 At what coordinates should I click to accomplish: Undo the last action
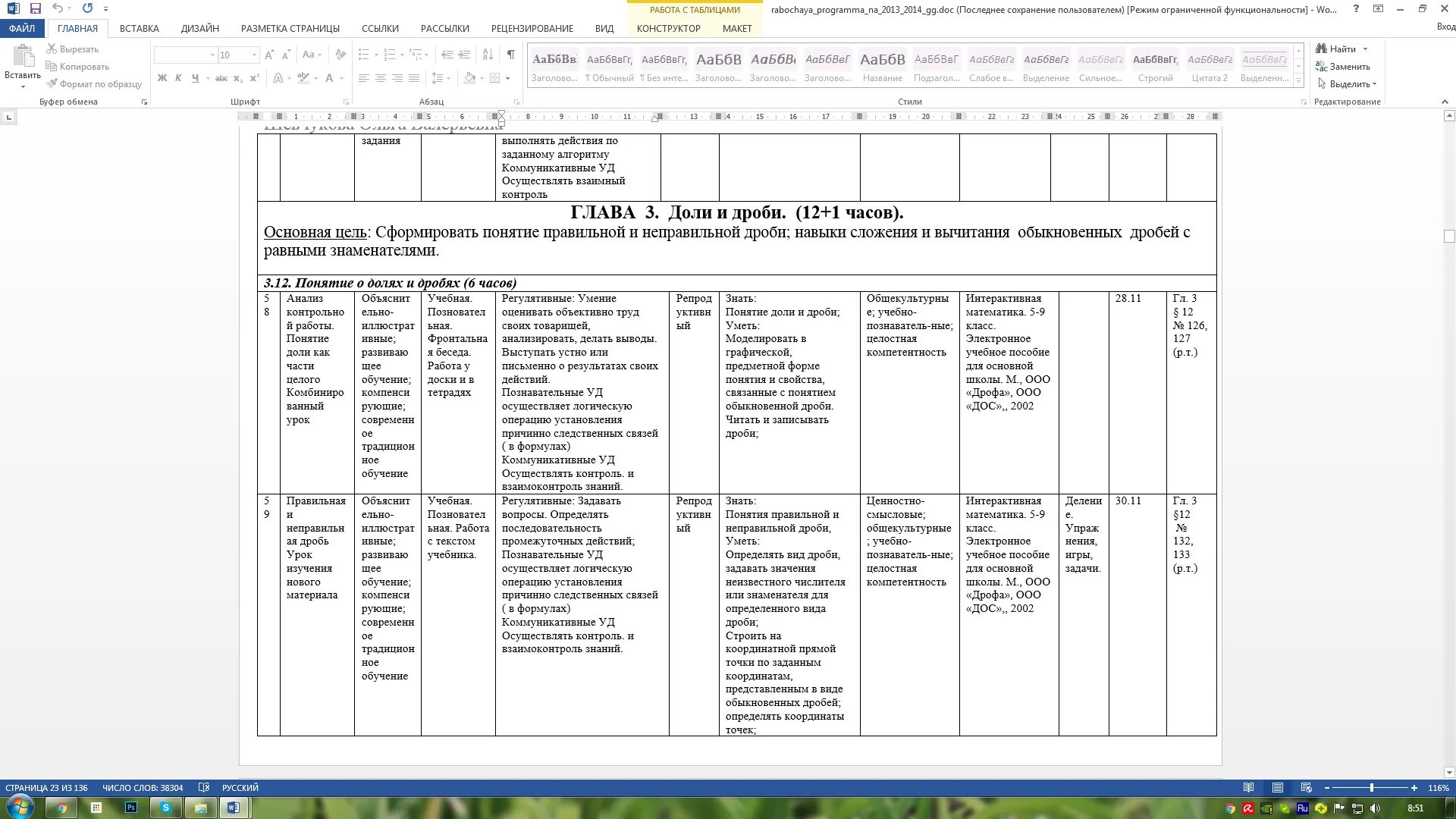[58, 8]
